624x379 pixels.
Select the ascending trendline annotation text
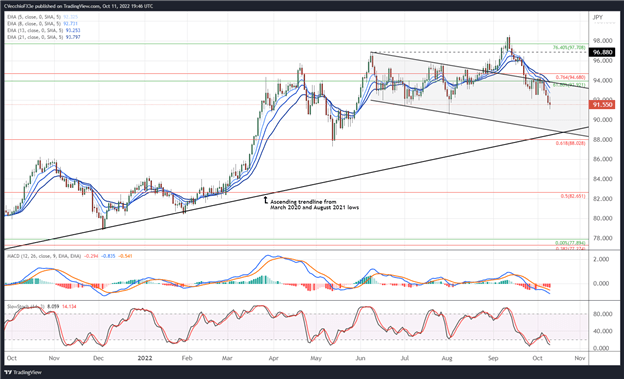(x=314, y=205)
